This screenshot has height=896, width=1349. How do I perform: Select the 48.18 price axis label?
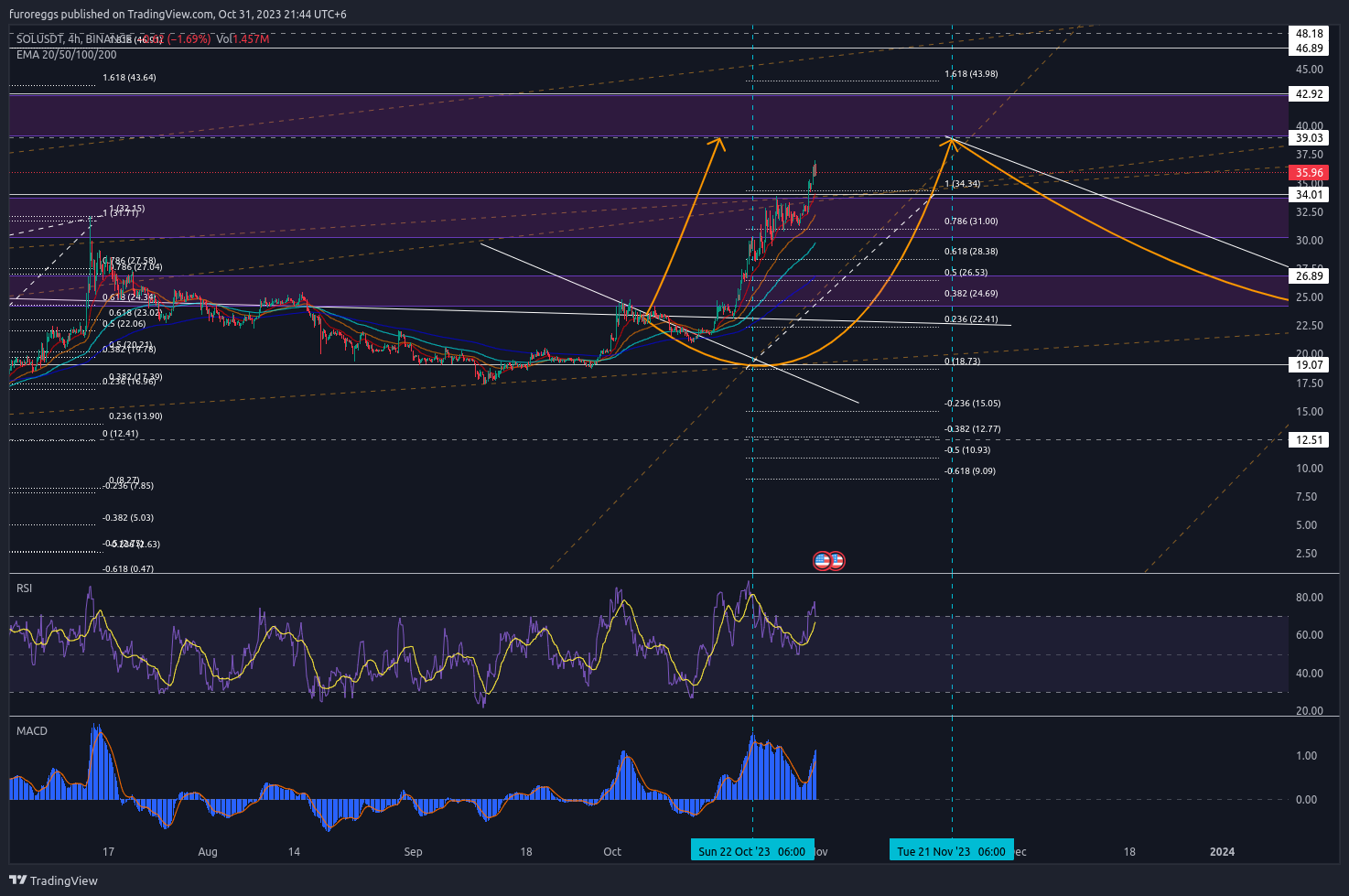tap(1309, 34)
